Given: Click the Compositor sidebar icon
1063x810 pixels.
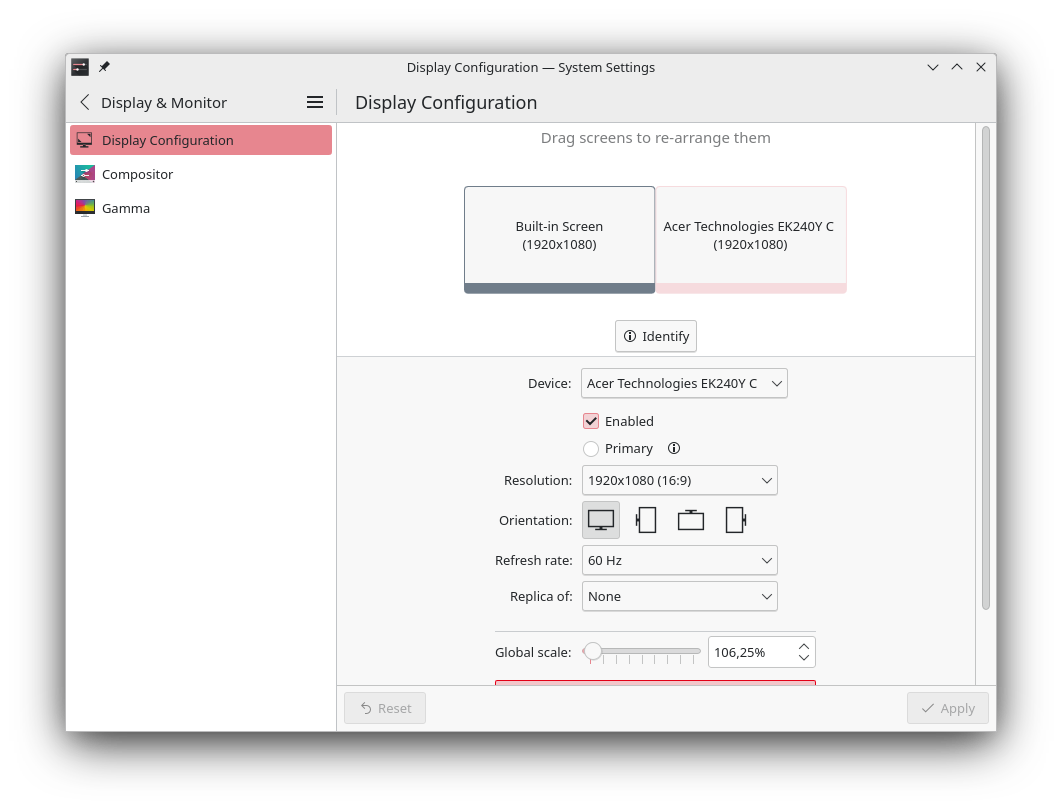Looking at the screenshot, I should [x=85, y=174].
